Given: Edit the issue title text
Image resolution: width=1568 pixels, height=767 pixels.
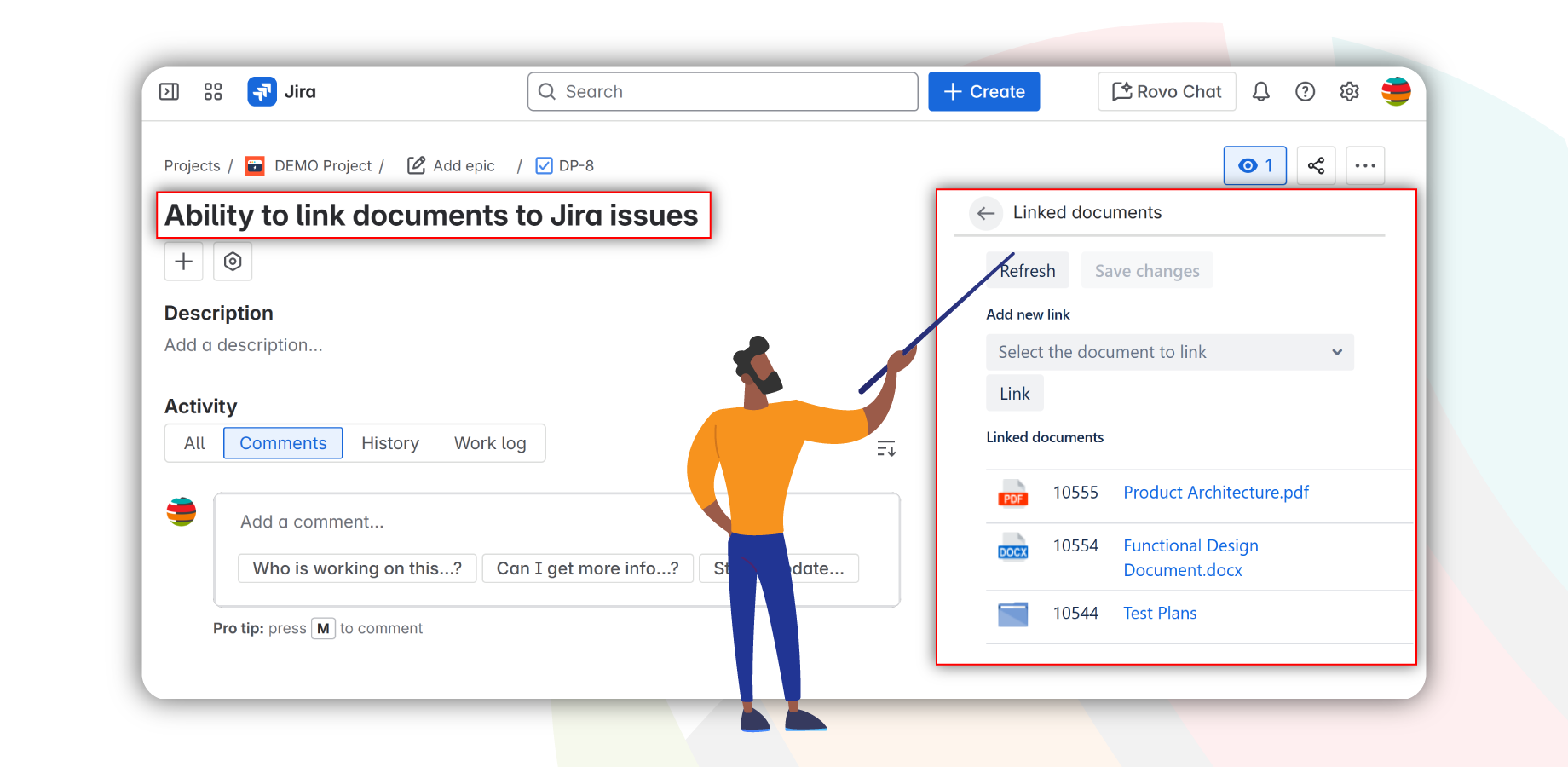Looking at the screenshot, I should pyautogui.click(x=432, y=216).
